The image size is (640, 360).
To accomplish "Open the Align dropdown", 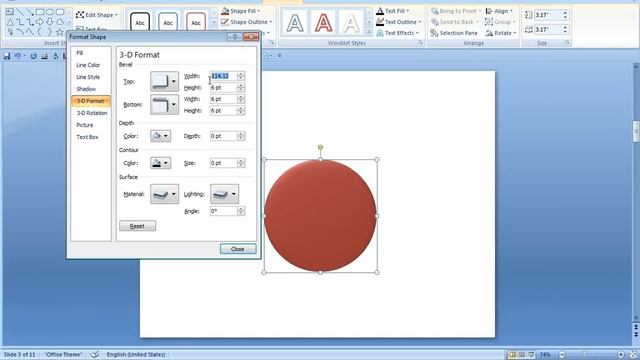I will [500, 11].
